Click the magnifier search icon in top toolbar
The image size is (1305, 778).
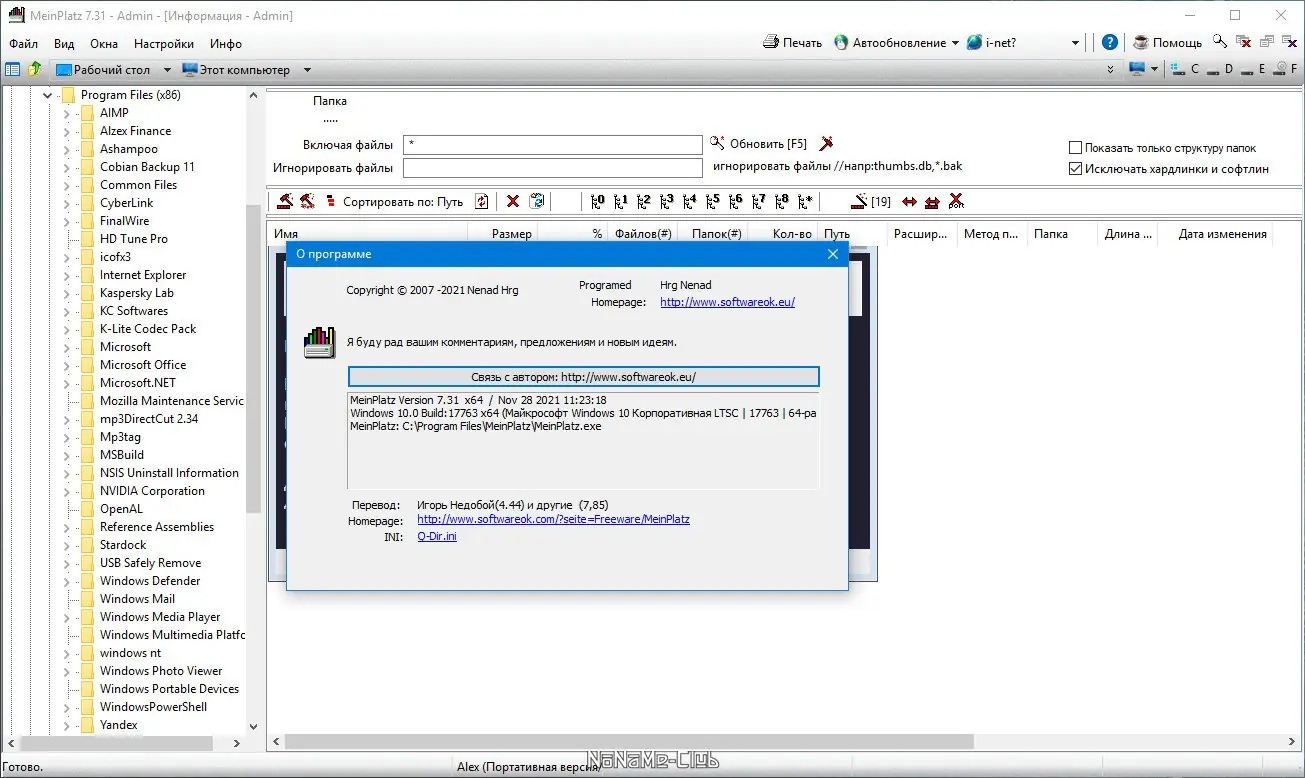[x=1220, y=42]
